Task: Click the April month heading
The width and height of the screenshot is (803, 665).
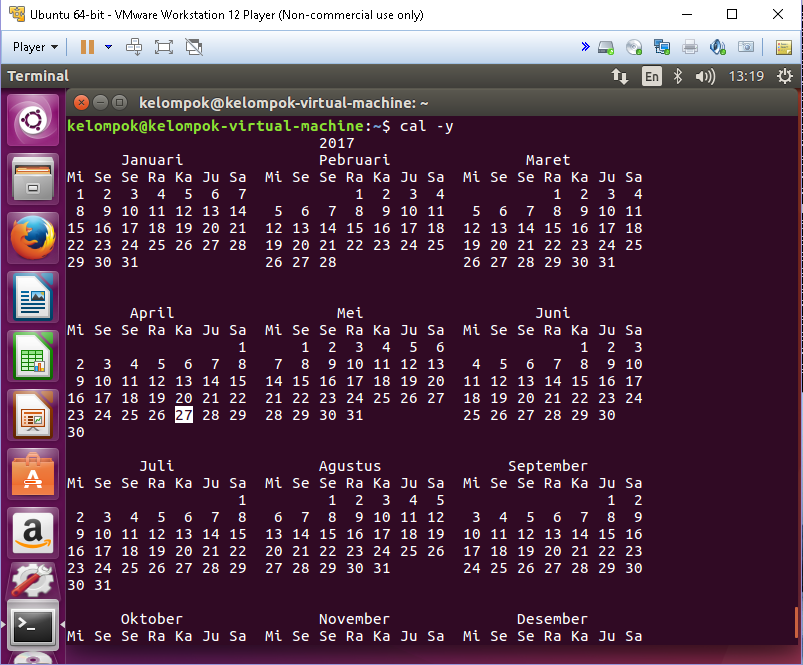Action: point(152,313)
